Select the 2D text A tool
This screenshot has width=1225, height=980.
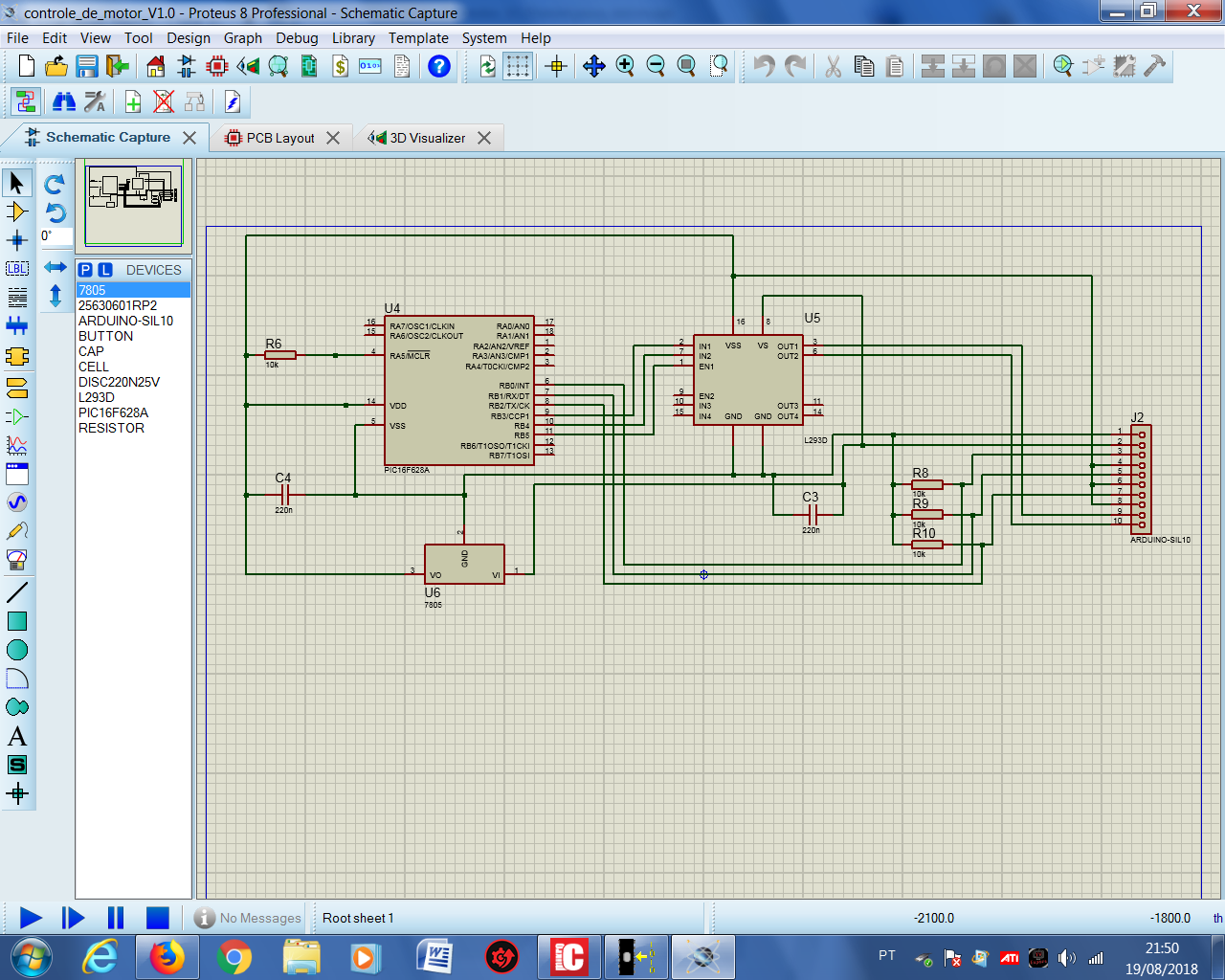[x=17, y=736]
